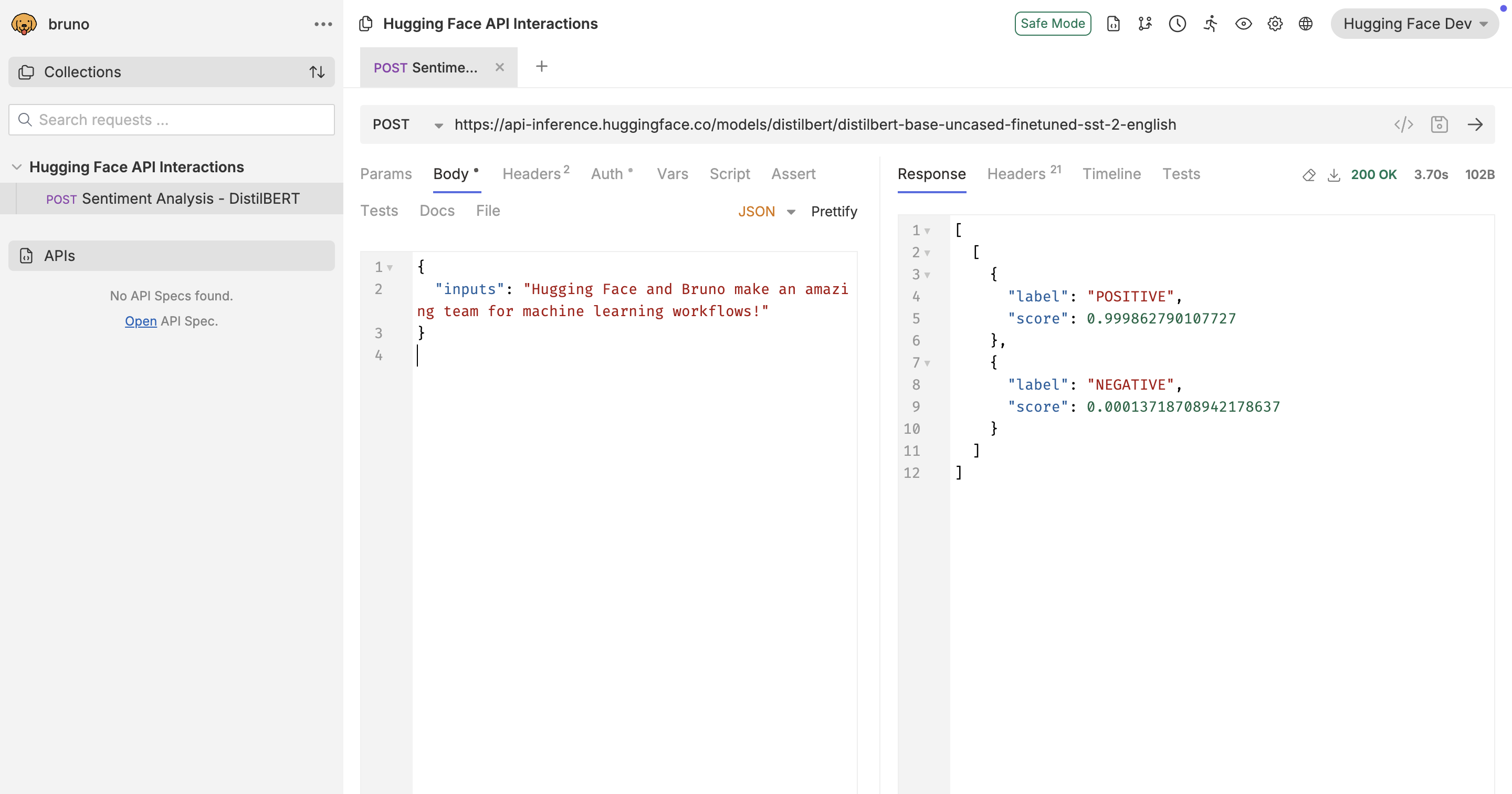
Task: Download the response with the download icon
Action: 1333,175
